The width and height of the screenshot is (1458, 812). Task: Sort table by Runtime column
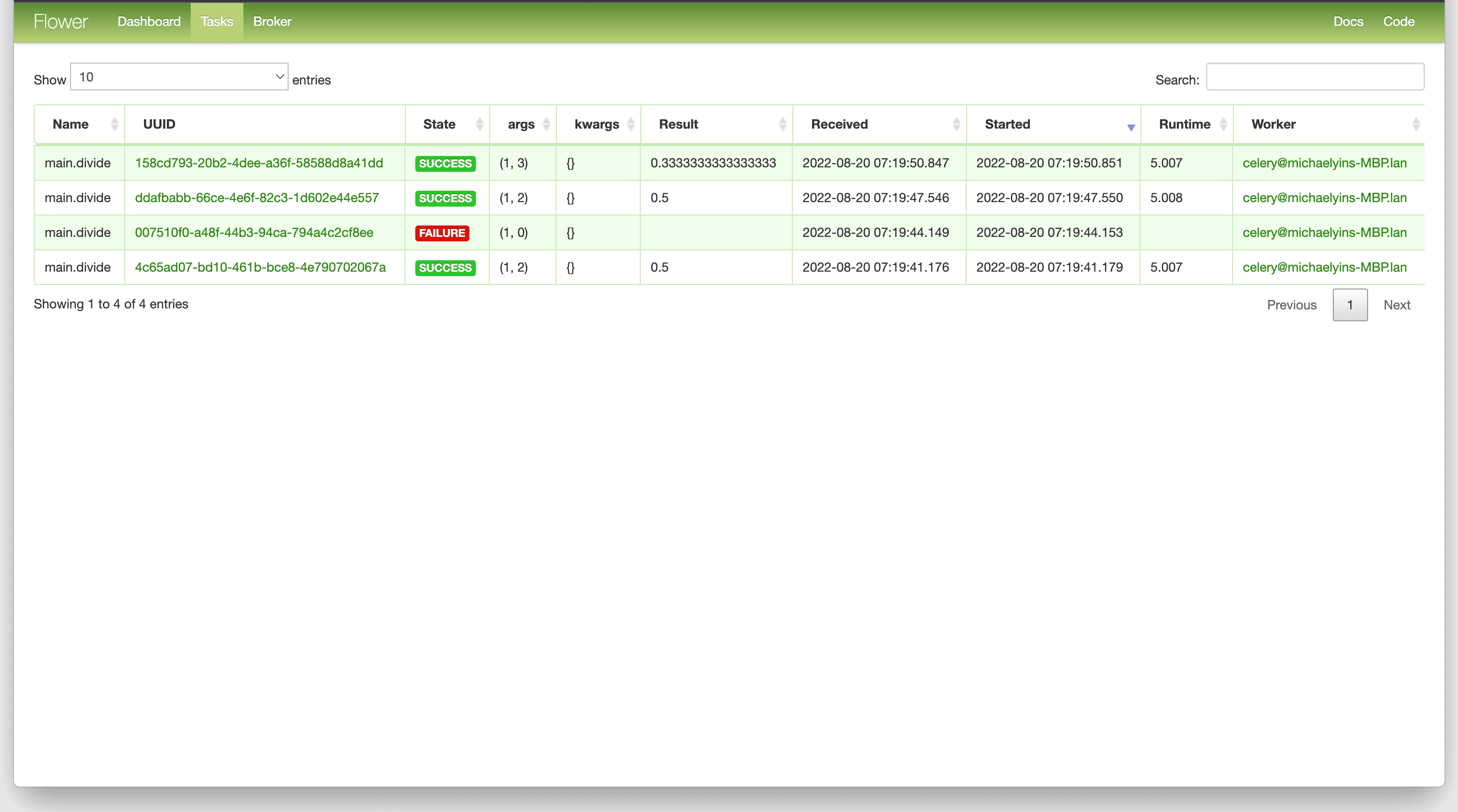pyautogui.click(x=1186, y=124)
